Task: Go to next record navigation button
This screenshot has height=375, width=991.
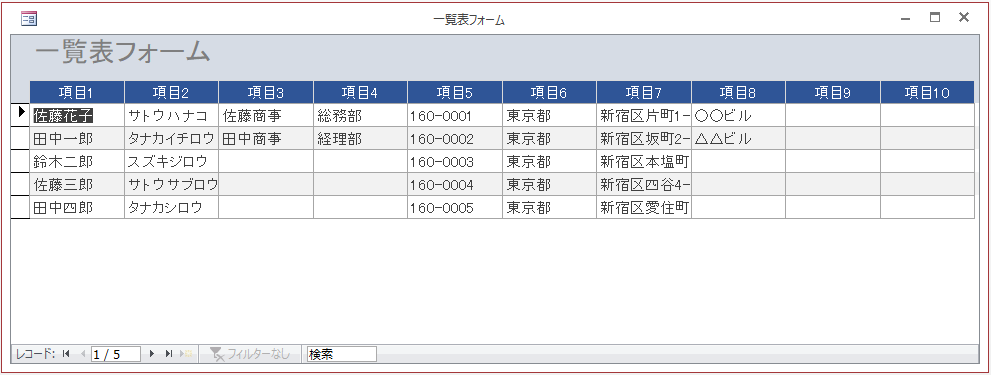Action: point(152,354)
